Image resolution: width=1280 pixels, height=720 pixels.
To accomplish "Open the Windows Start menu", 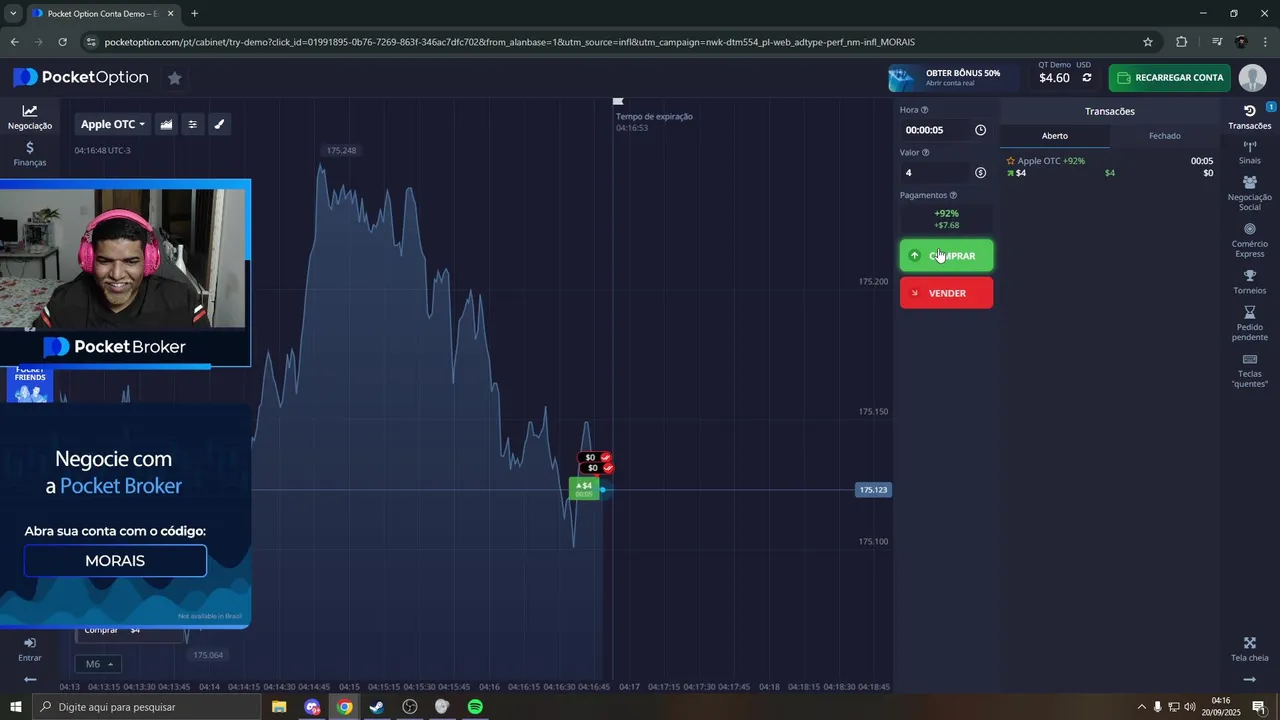I will 15,707.
